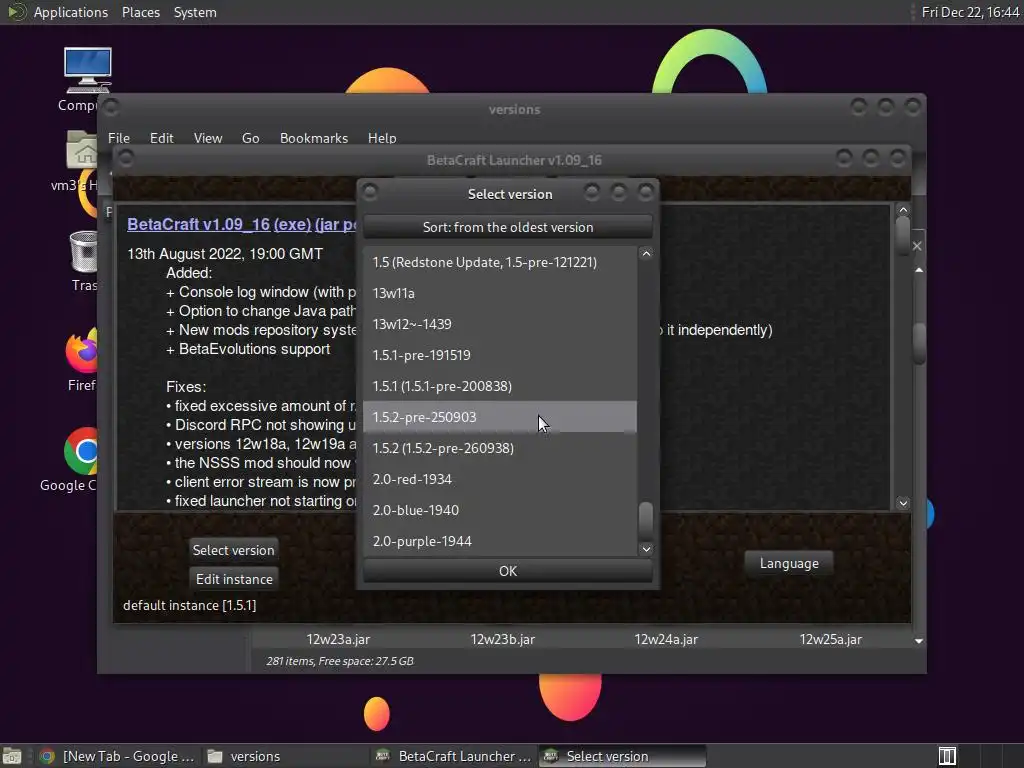
Task: Open Help menu in versions window
Action: [382, 138]
